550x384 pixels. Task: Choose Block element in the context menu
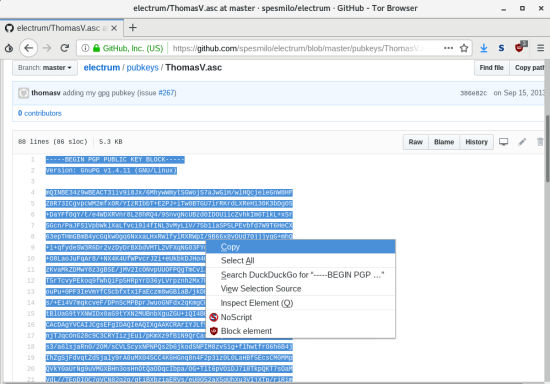[x=301, y=331]
